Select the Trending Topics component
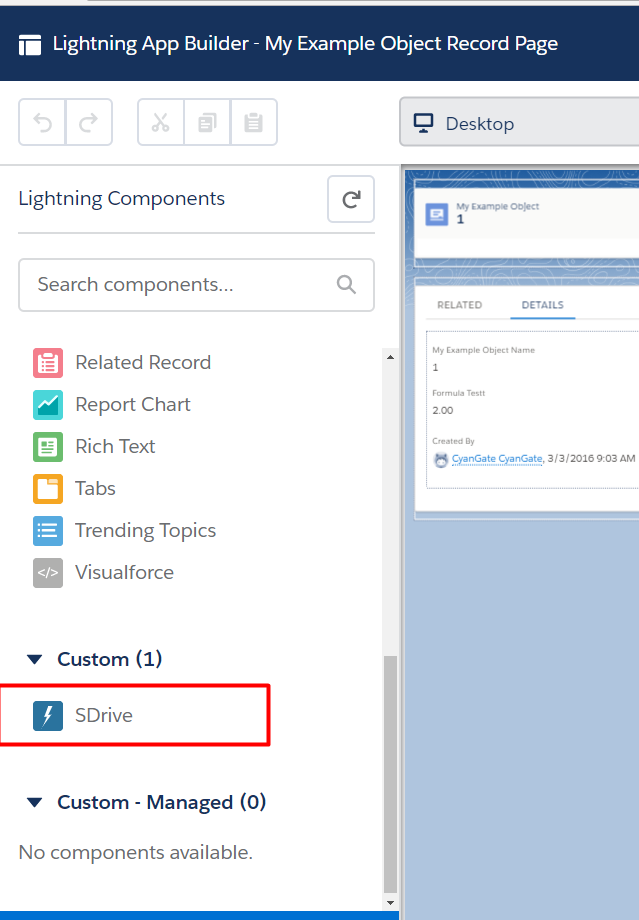This screenshot has width=639, height=920. (x=145, y=530)
